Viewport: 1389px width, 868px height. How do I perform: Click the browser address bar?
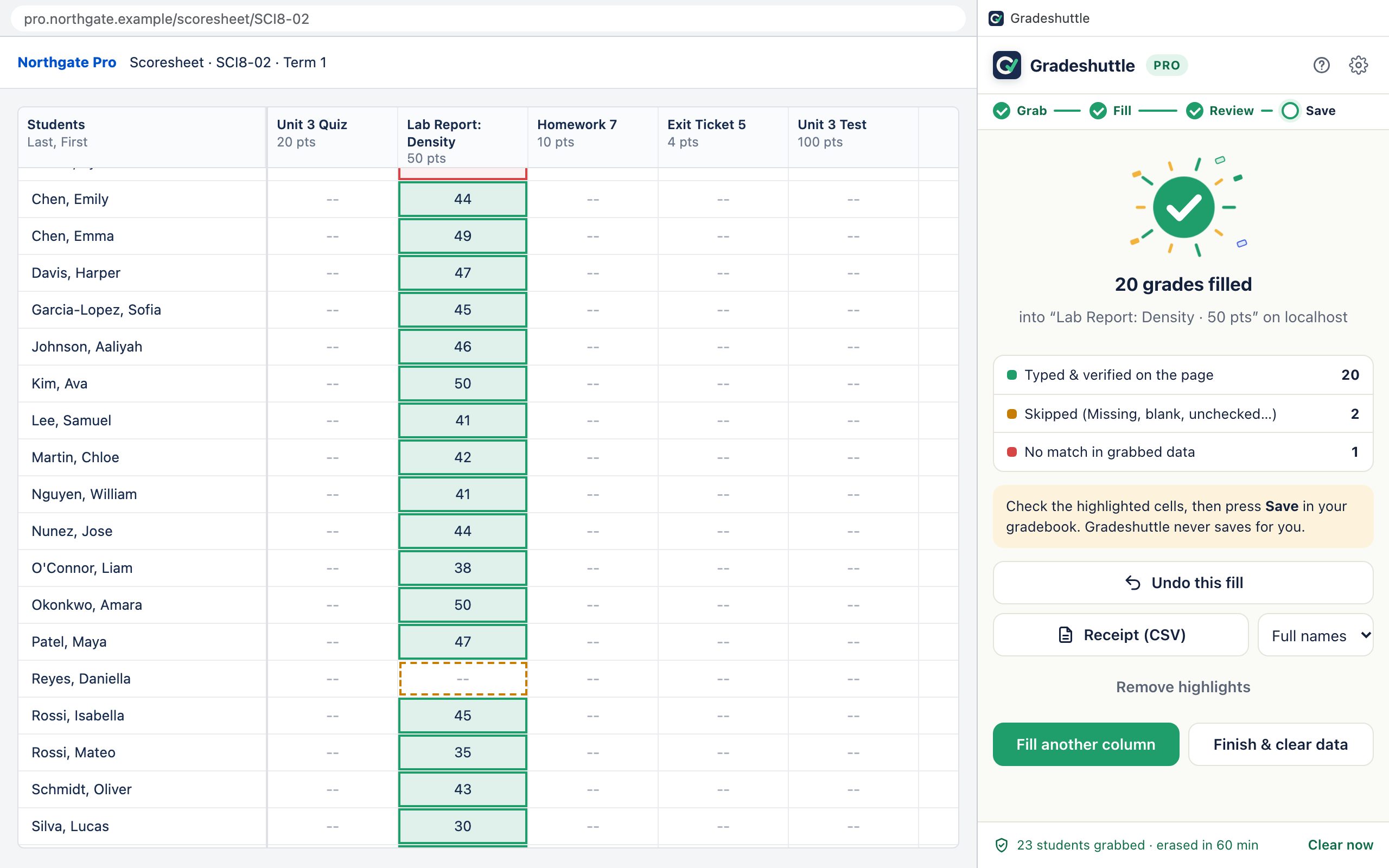click(x=488, y=19)
